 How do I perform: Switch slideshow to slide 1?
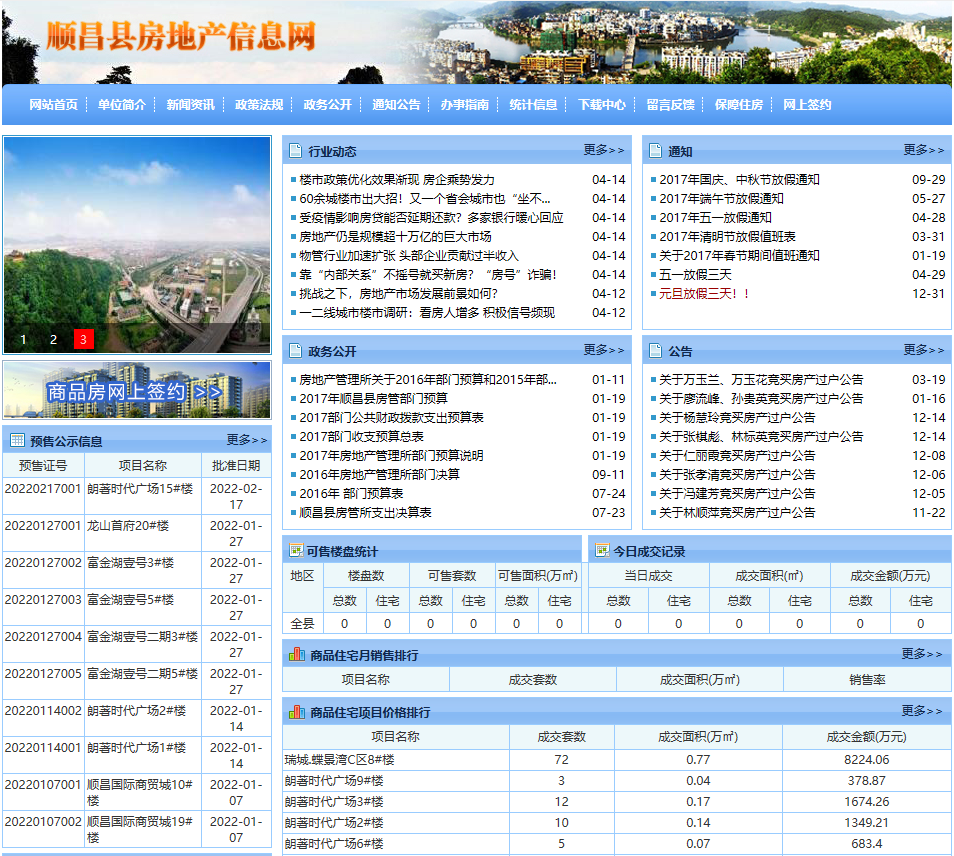(x=23, y=340)
